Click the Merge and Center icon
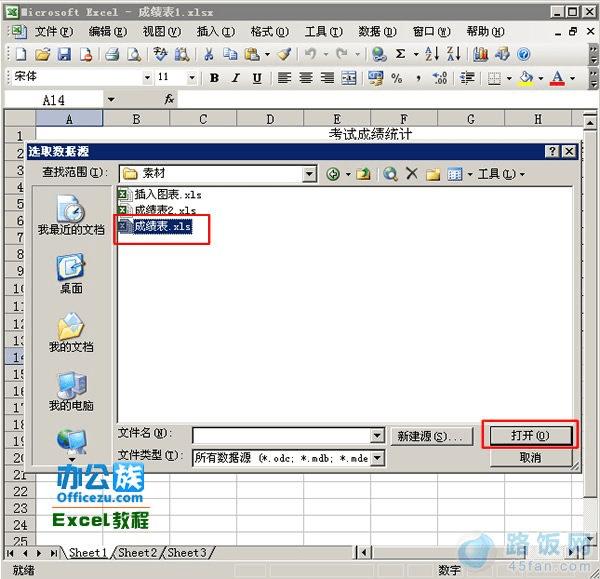This screenshot has height=579, width=600. pos(349,78)
